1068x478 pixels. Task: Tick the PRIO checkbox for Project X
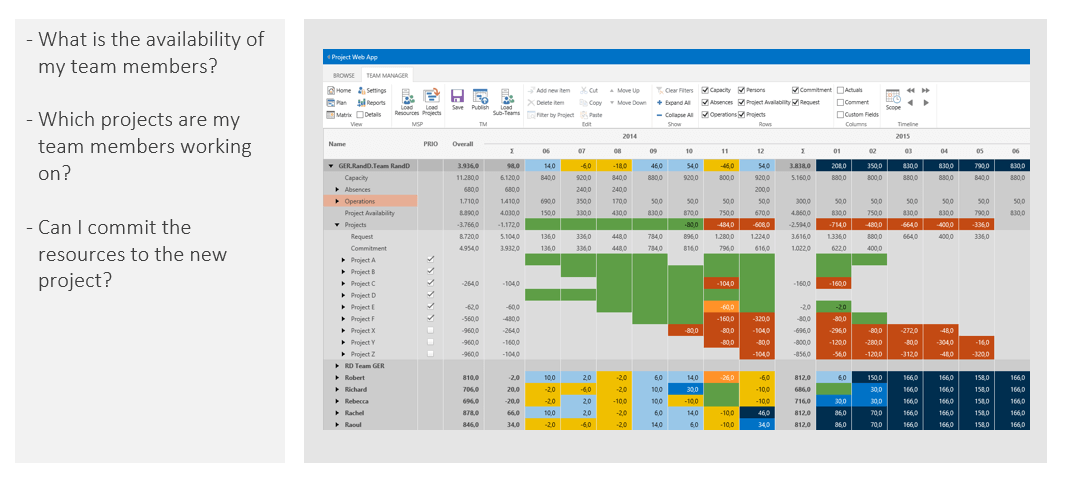point(431,330)
